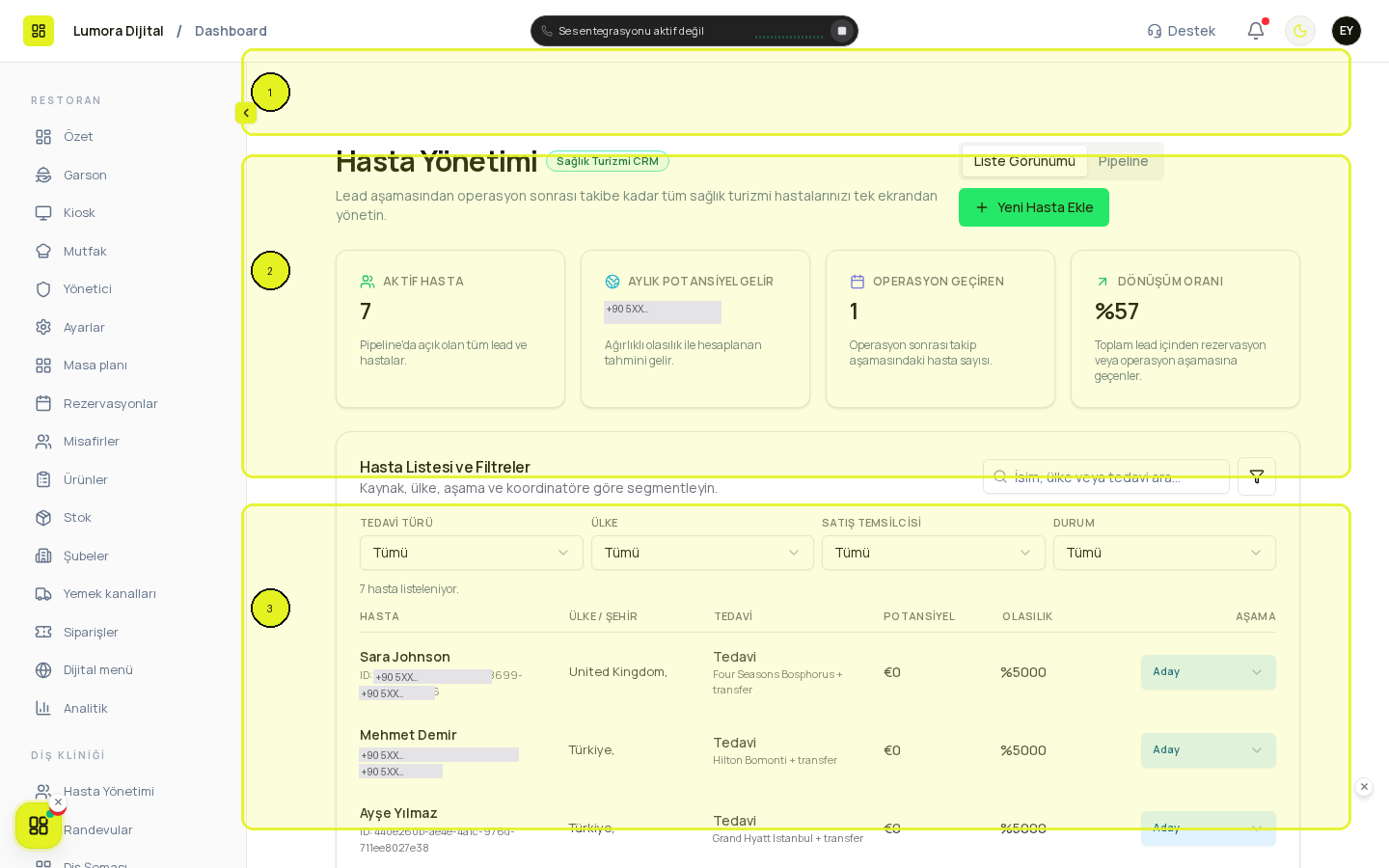Open Mehmet Demir's Aday stage dropdown
The image size is (1389, 868).
(1209, 750)
